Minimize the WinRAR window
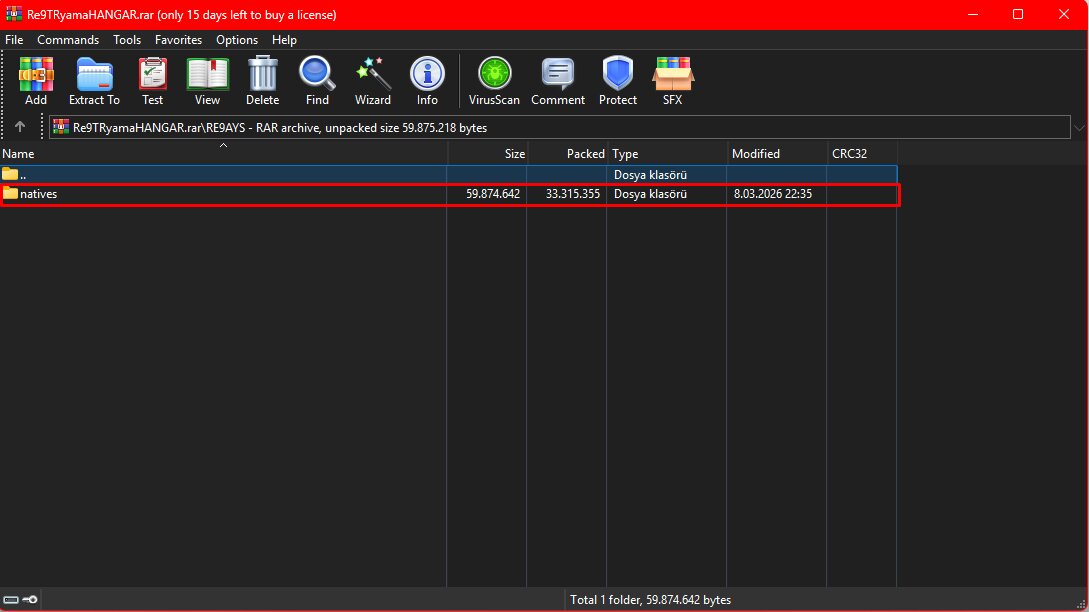Screen dimensions: 1089x612 973,14
